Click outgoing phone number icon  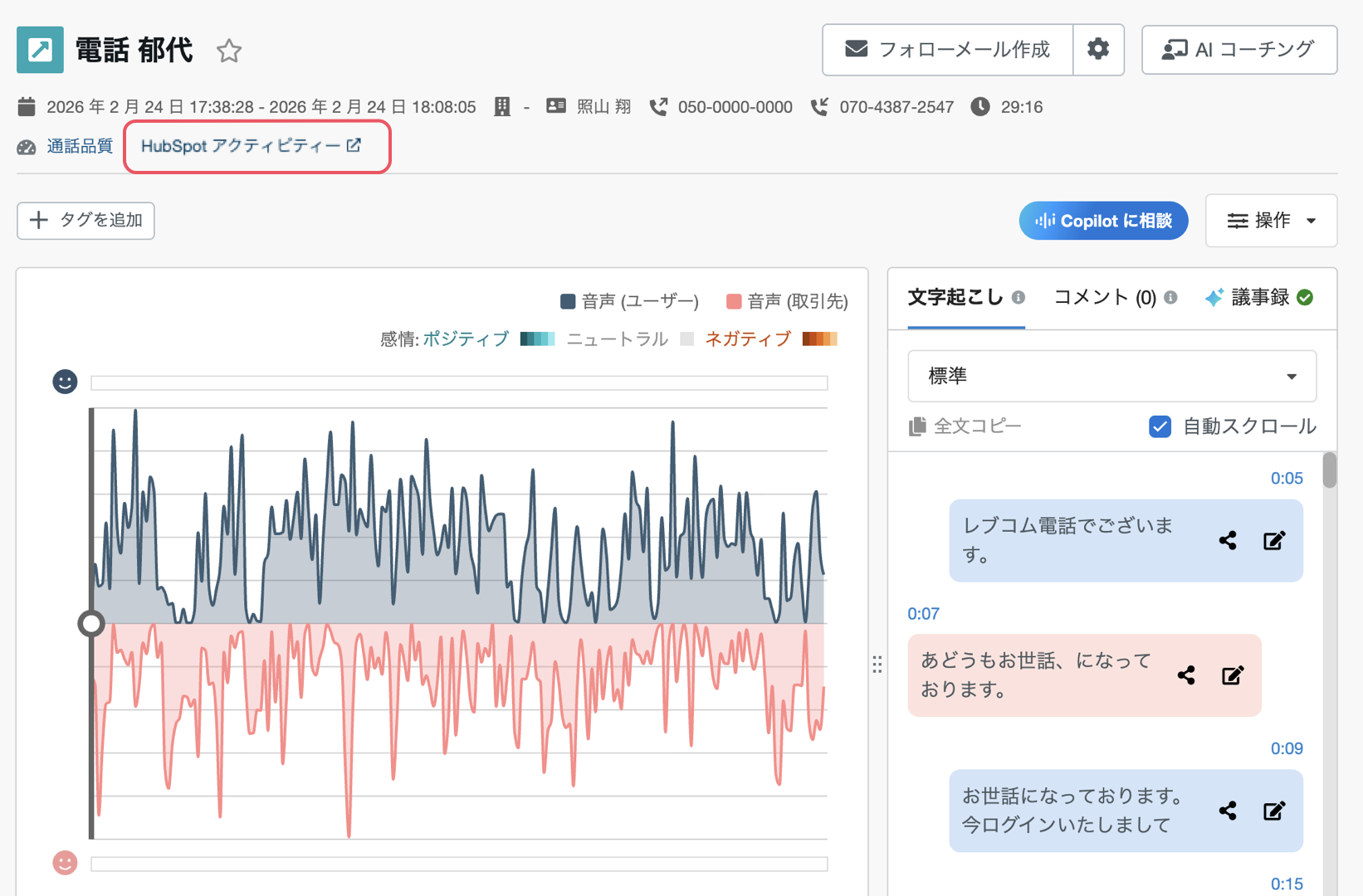pos(659,106)
